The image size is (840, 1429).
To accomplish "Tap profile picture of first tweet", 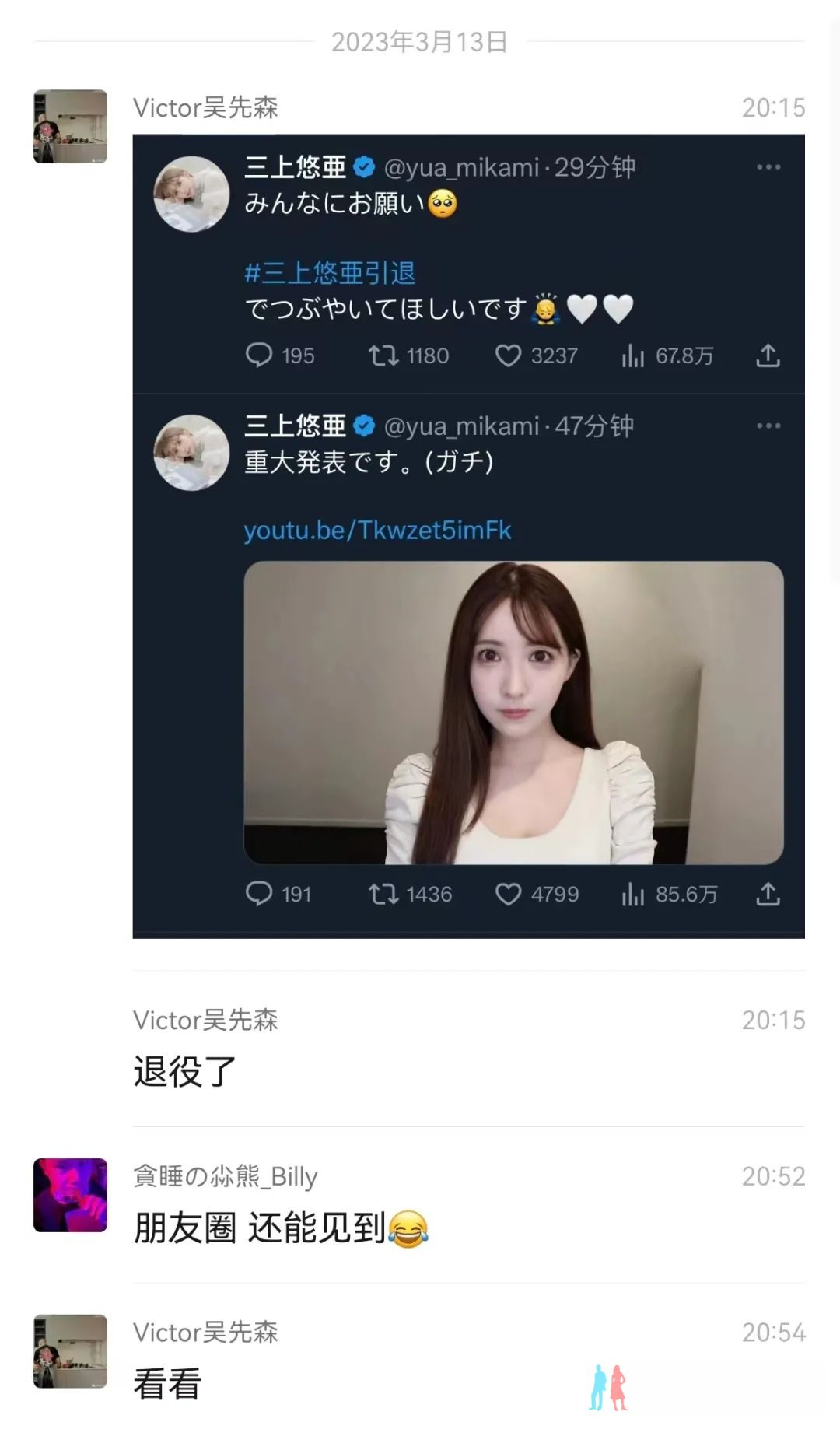I will pos(191,194).
